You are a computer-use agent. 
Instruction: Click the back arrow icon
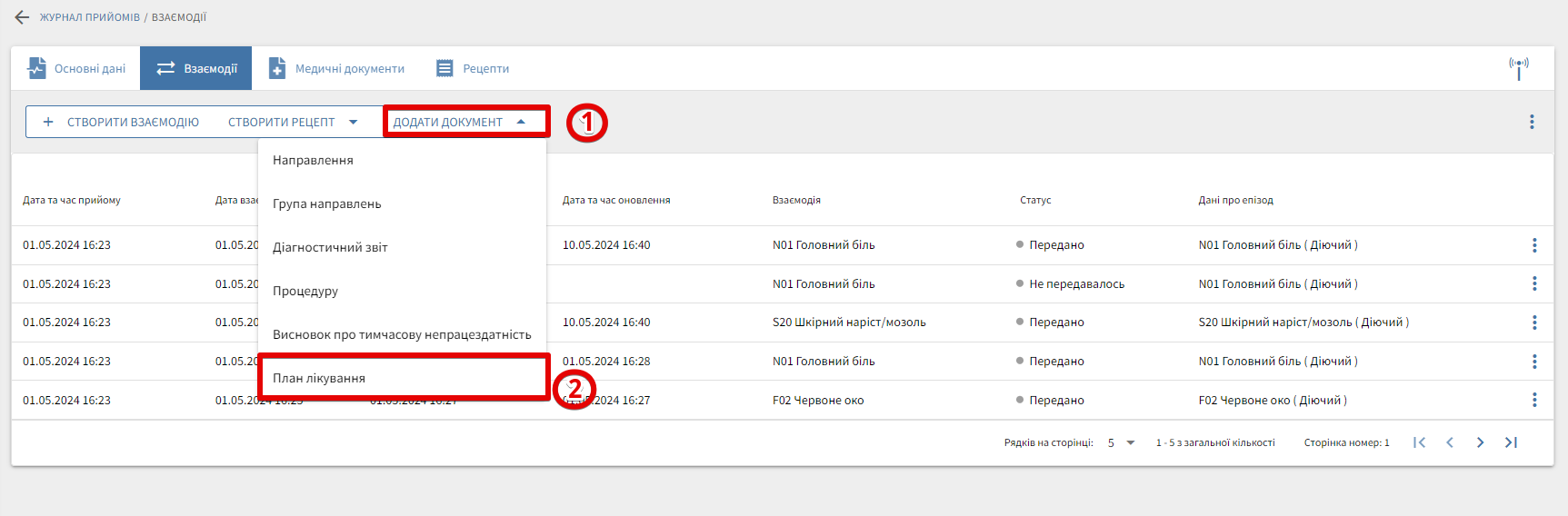22,17
